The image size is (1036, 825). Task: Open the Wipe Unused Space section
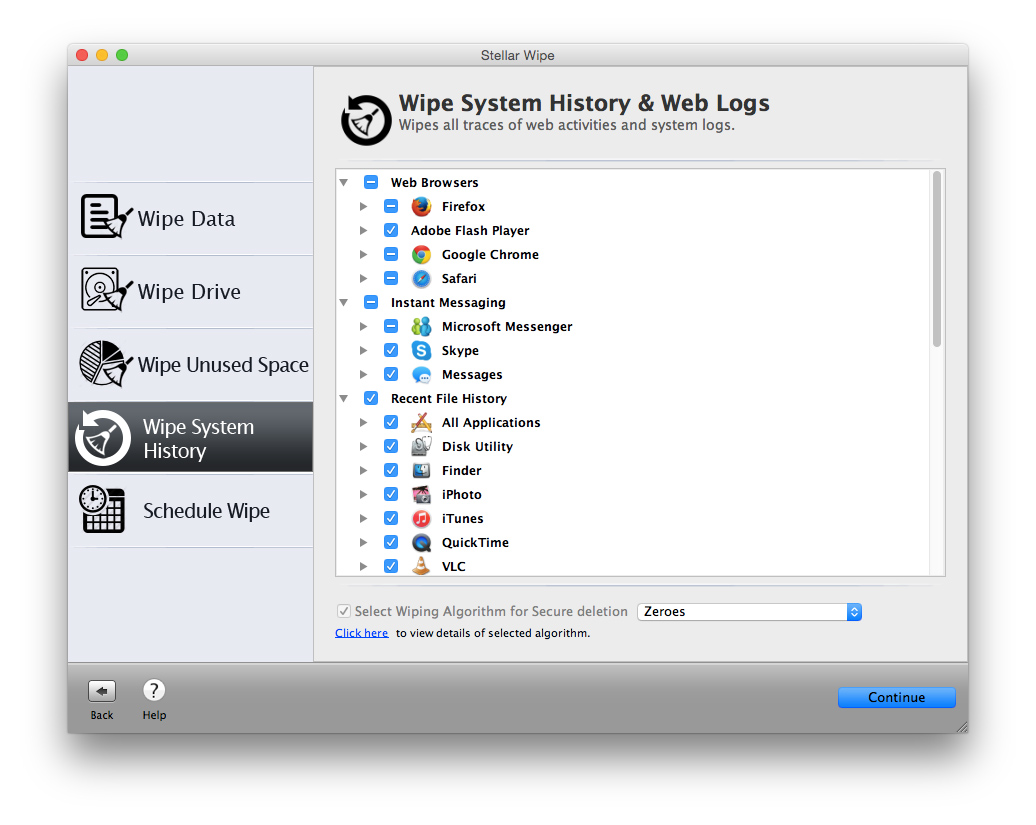[x=190, y=365]
